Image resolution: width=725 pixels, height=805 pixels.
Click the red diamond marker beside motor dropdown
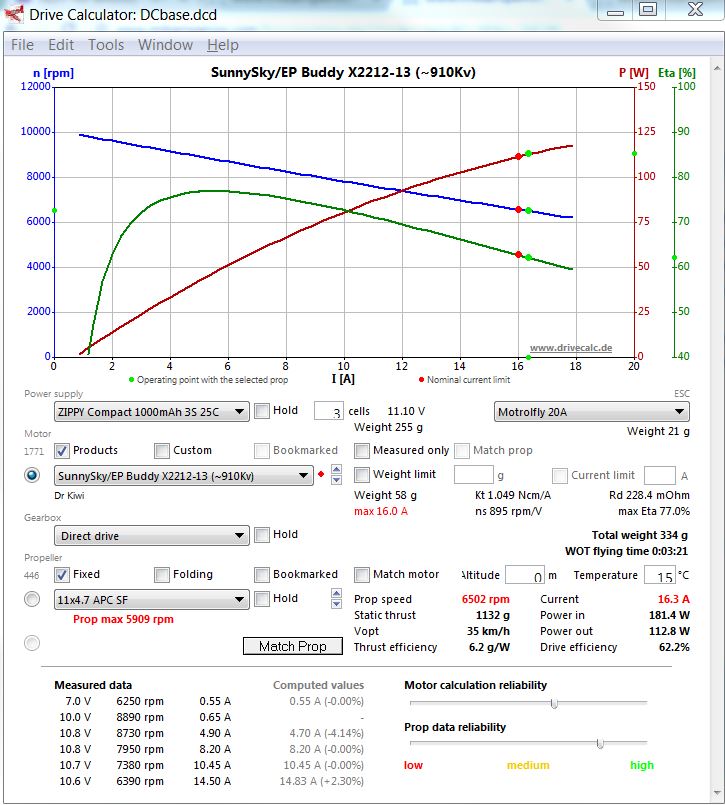pos(321,475)
